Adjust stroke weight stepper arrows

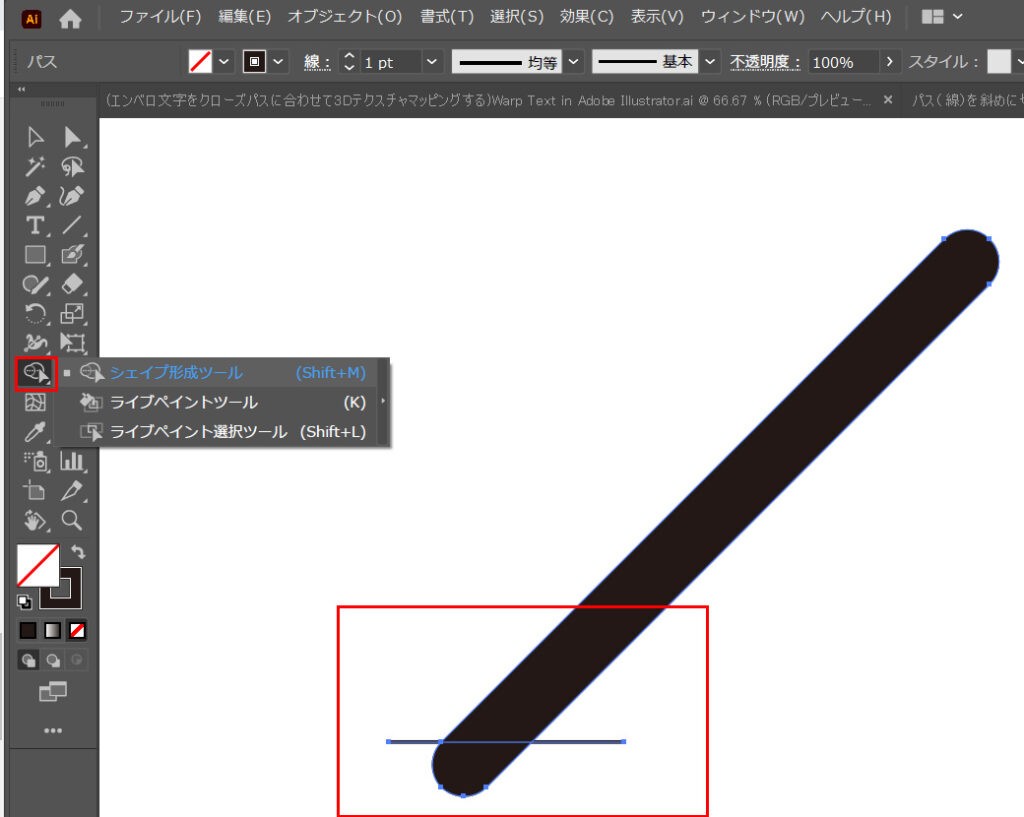(x=349, y=62)
